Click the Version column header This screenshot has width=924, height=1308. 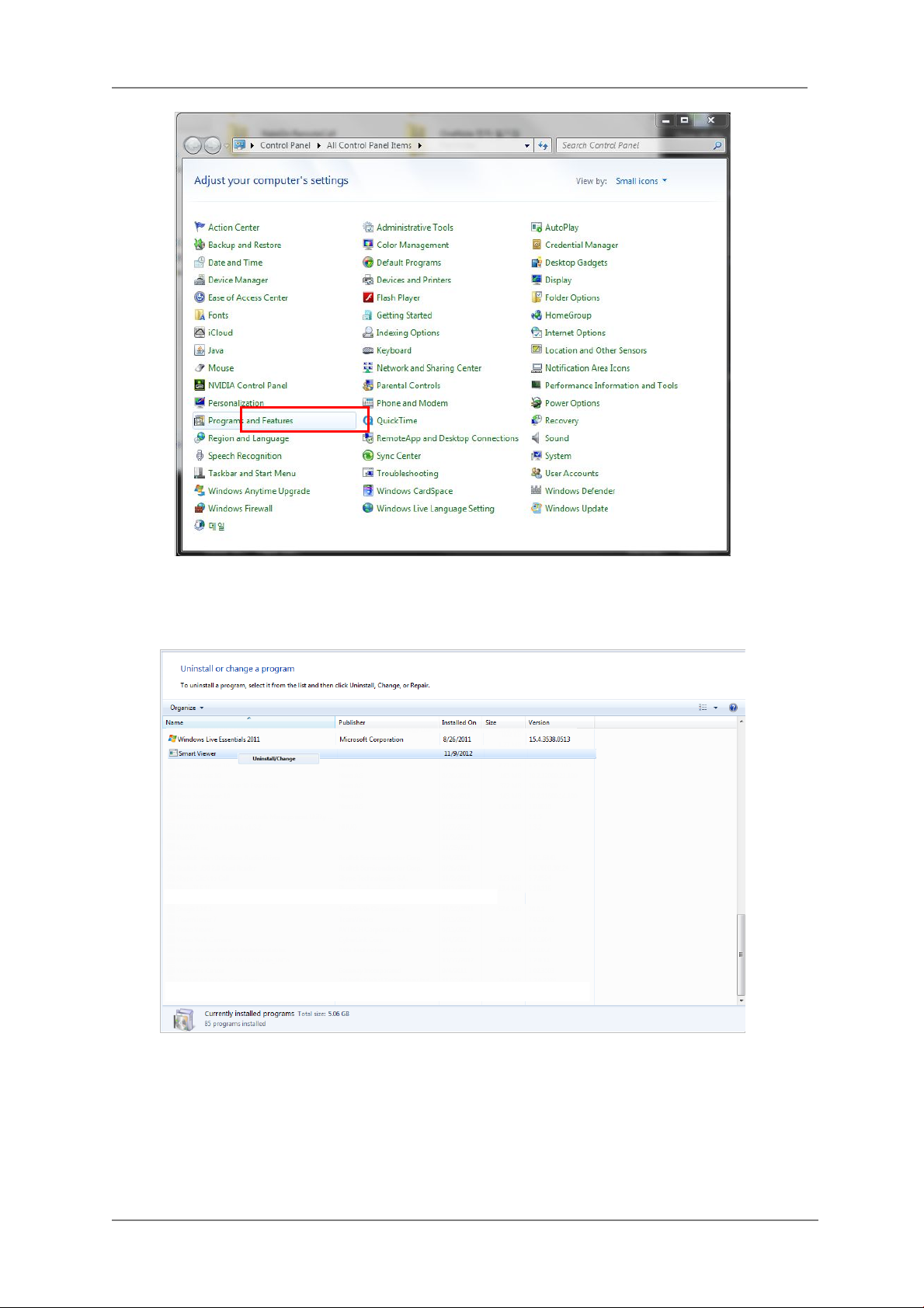pos(559,722)
